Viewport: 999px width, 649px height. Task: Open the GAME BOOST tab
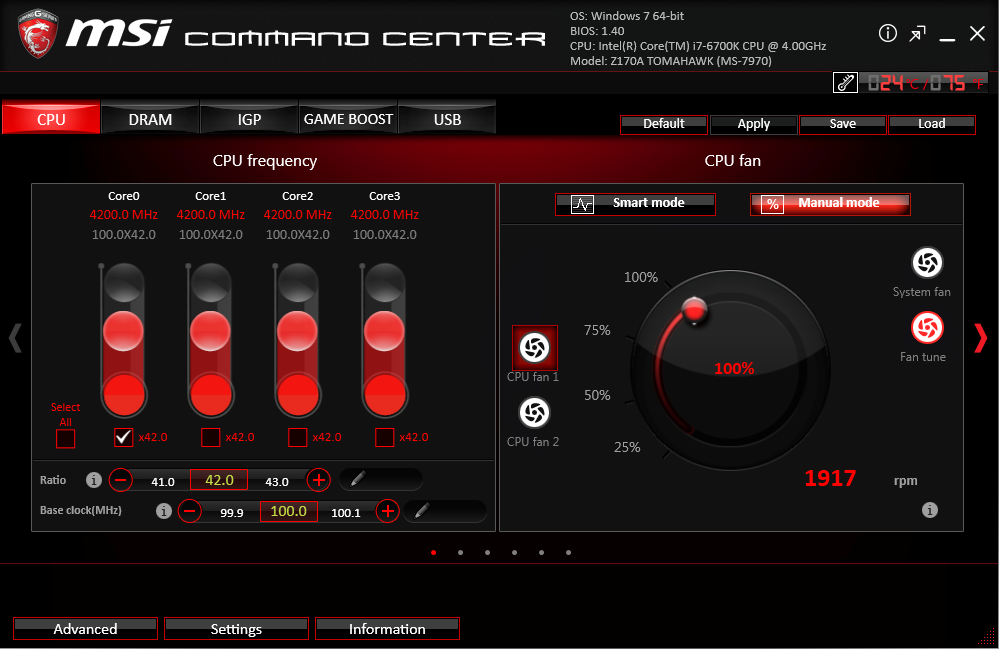coord(348,119)
